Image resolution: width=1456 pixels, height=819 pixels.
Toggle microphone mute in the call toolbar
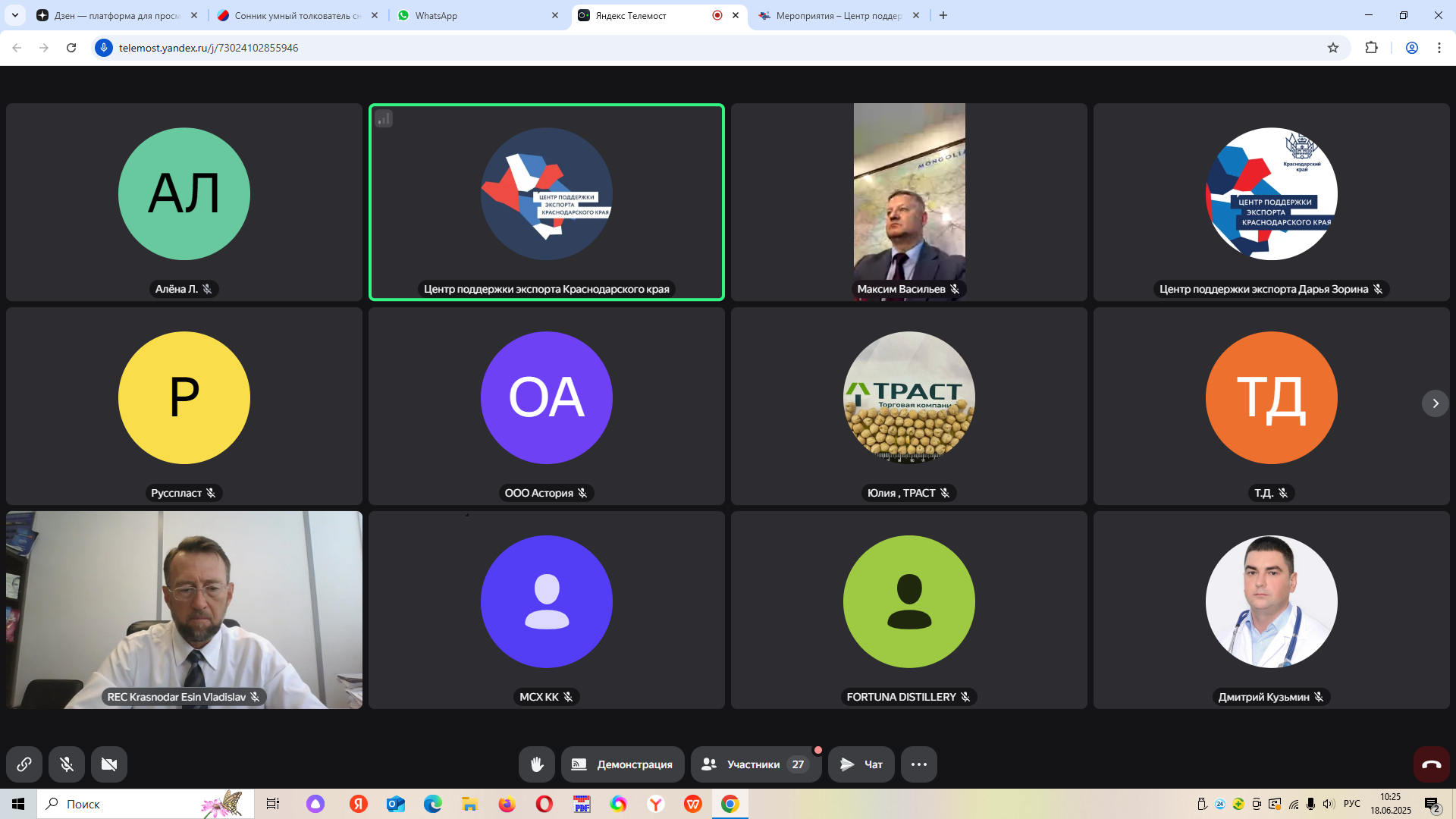point(67,764)
